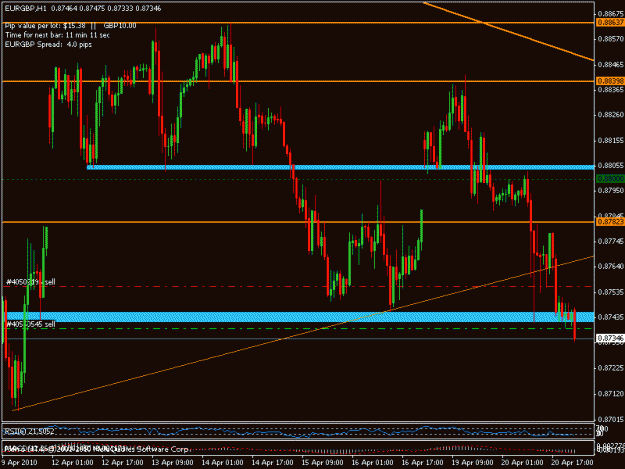Click price scale value 0.87640

click(x=610, y=266)
